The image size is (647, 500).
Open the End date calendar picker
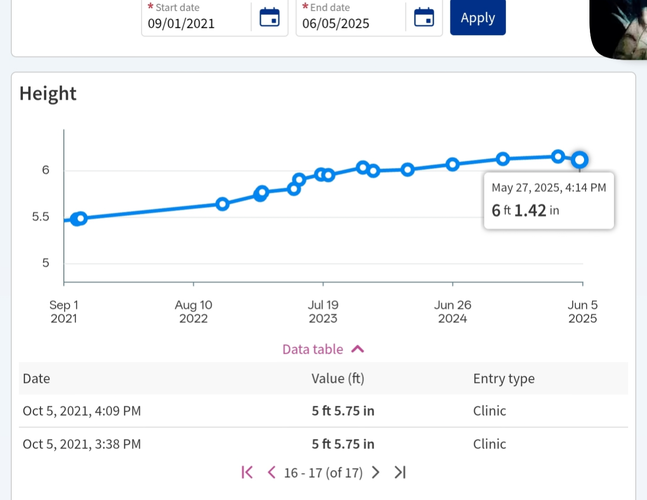424,18
